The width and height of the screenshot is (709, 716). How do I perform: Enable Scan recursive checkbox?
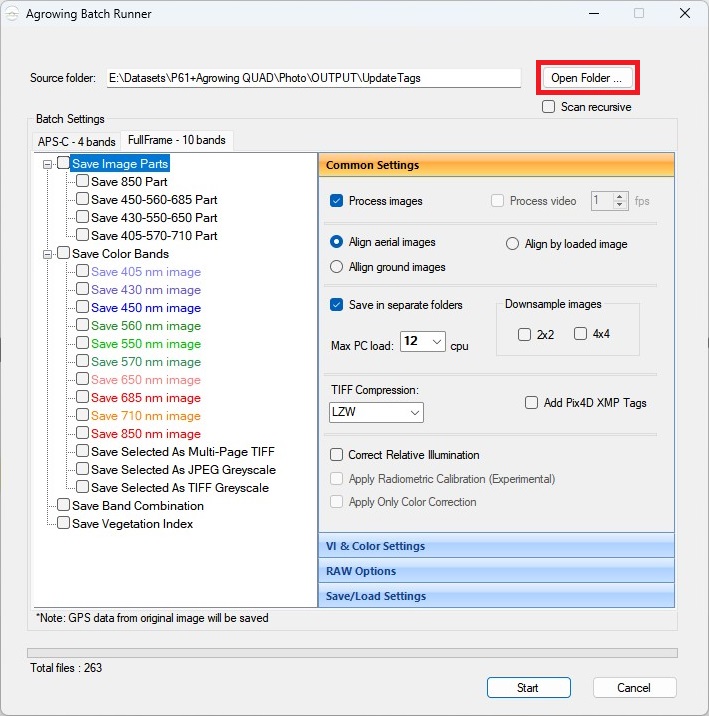pos(548,107)
